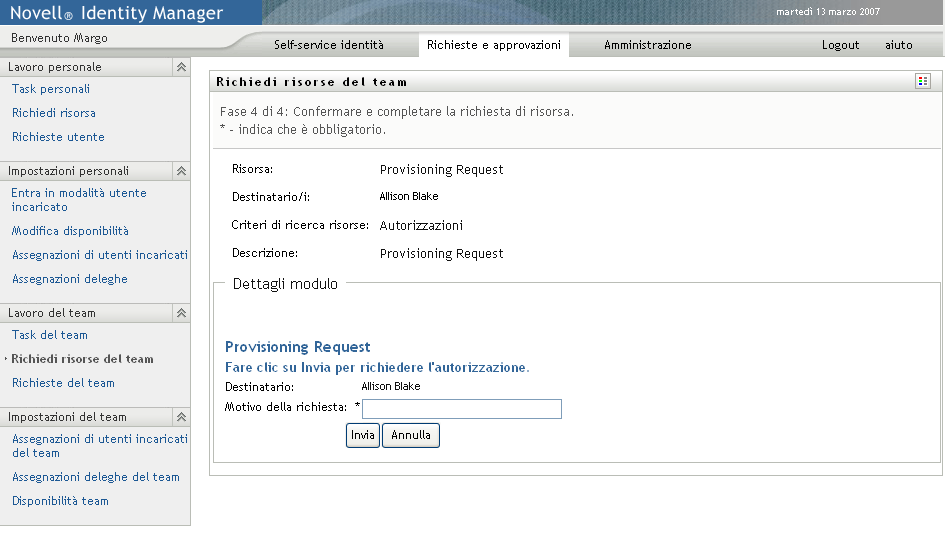Collapse the Impostazioni personali section
The height and width of the screenshot is (534, 945).
(x=181, y=171)
